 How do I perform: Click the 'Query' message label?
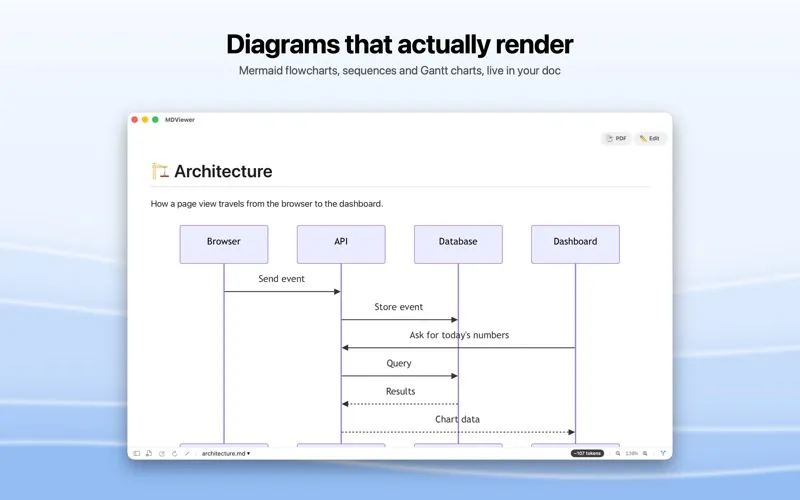tap(398, 363)
